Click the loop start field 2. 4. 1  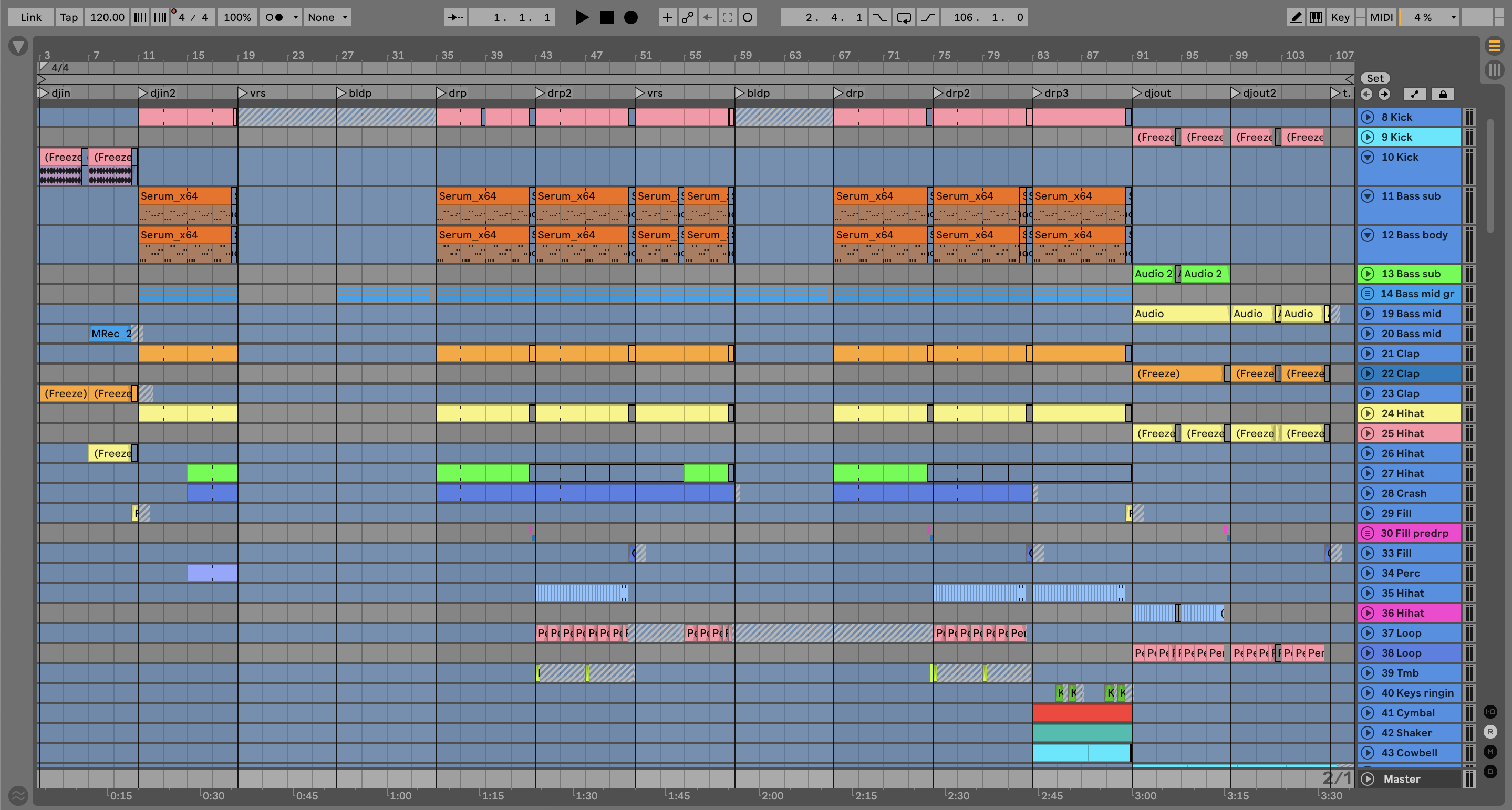[x=822, y=17]
